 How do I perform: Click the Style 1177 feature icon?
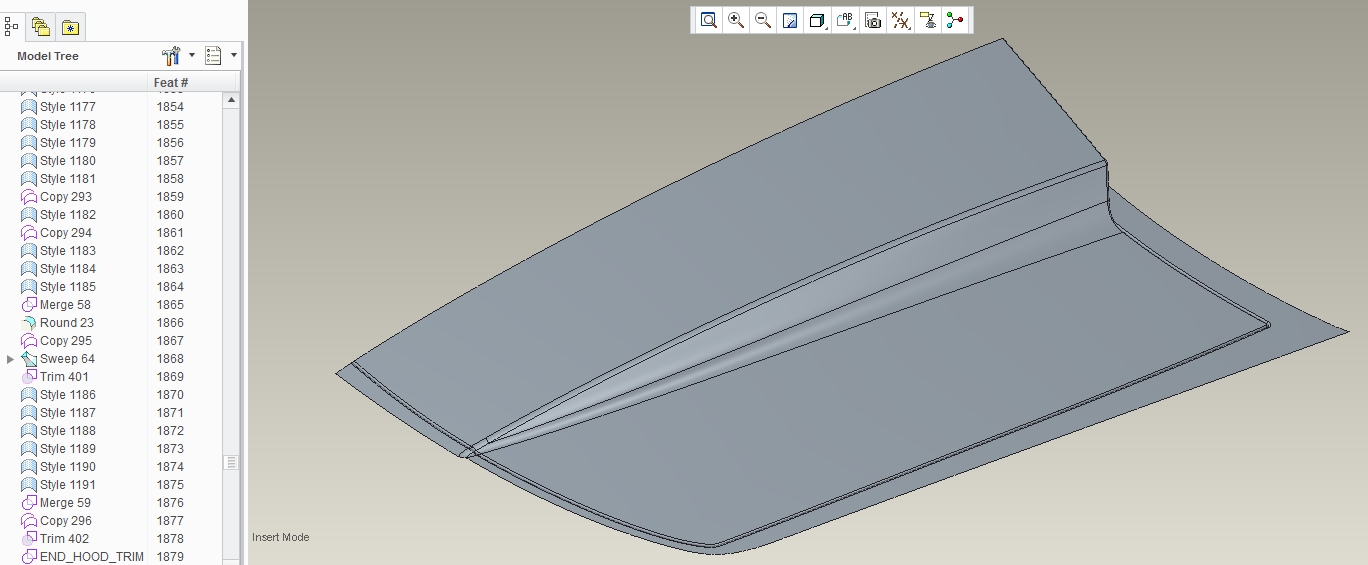[29, 107]
